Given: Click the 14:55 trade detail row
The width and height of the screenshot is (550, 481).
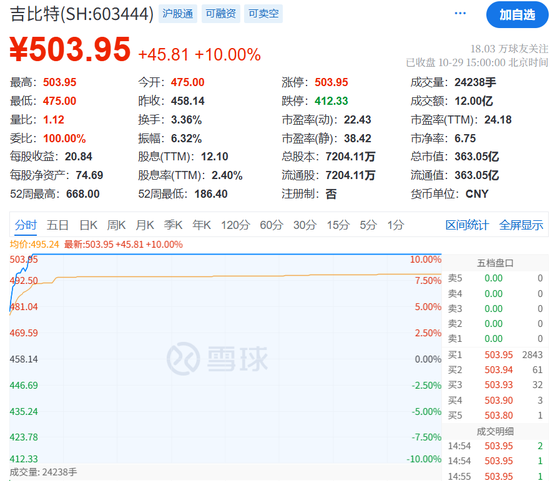Looking at the screenshot, I should coord(495,476).
